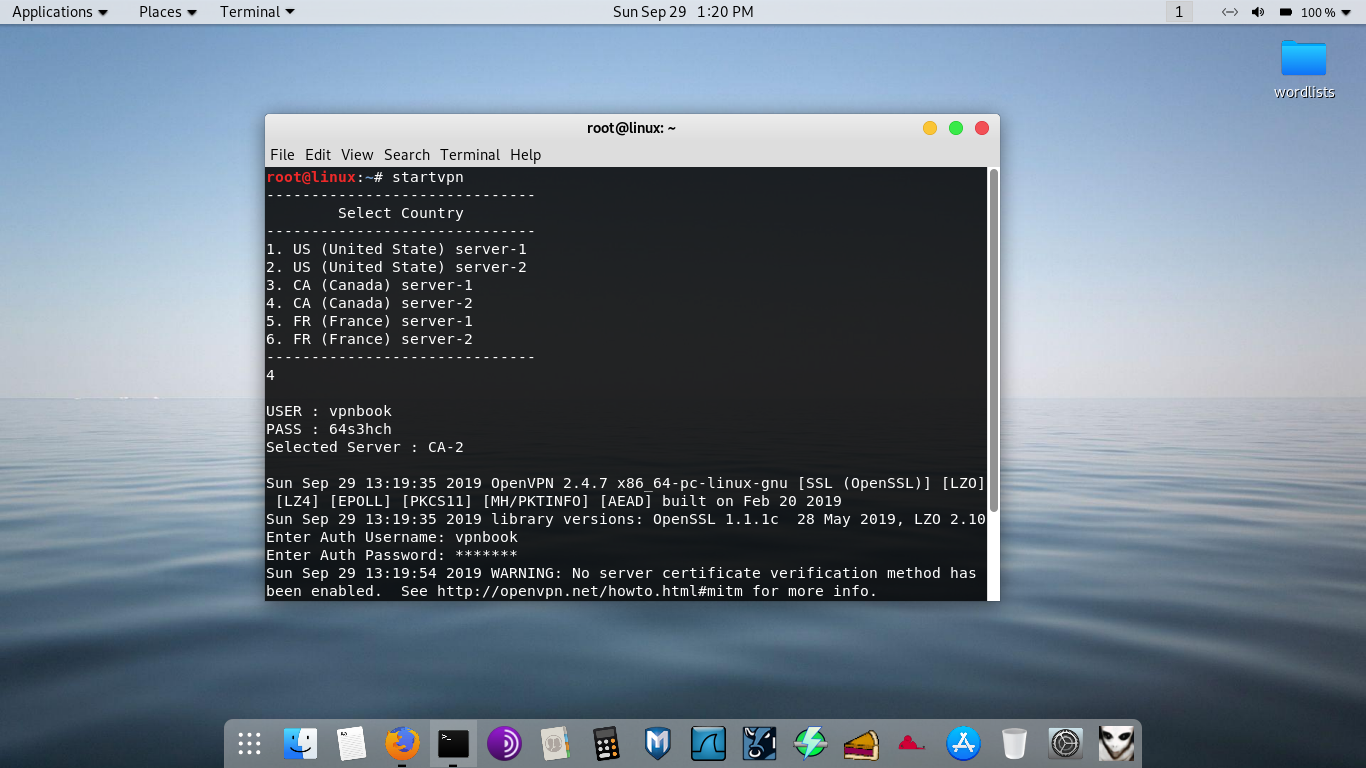
Task: Open the blue App Store dock icon
Action: click(x=963, y=743)
